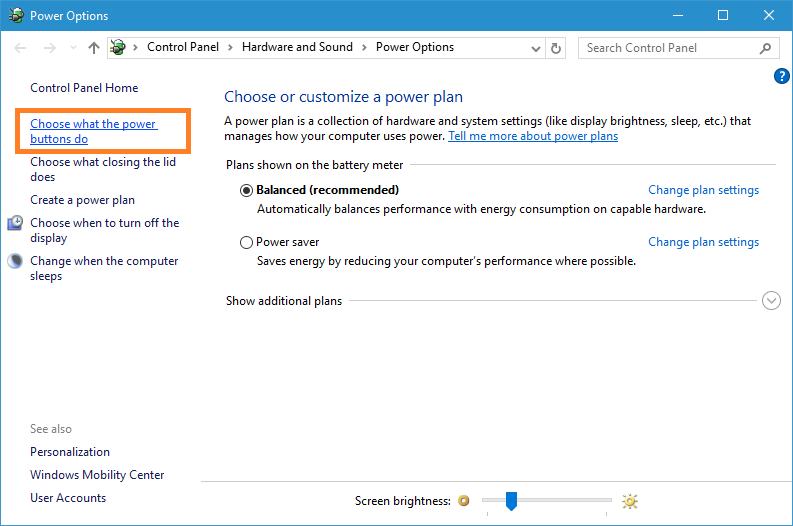Image resolution: width=793 pixels, height=526 pixels.
Task: Open Hardware and Sound breadcrumb
Action: pos(297,47)
